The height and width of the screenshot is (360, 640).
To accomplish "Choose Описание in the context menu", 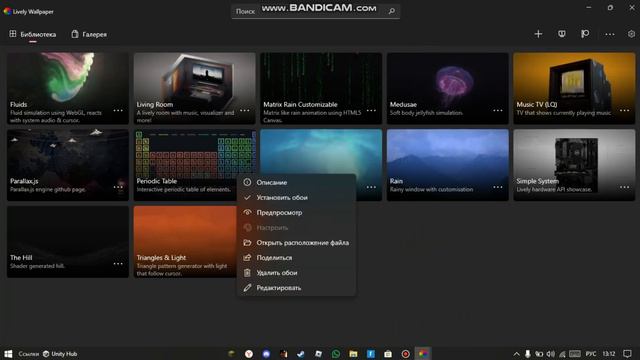I will (296, 182).
